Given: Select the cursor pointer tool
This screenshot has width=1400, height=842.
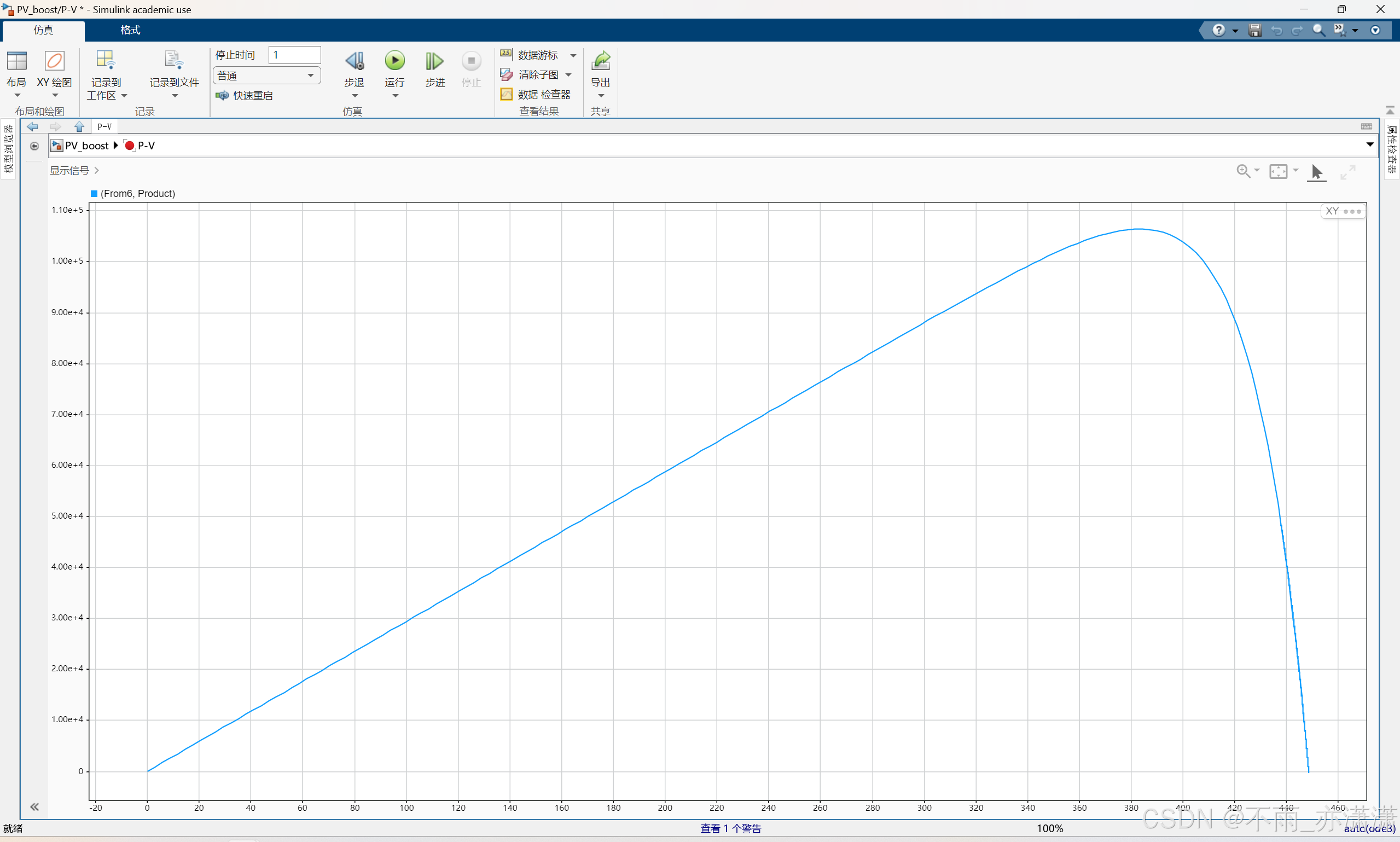Looking at the screenshot, I should coord(1316,171).
